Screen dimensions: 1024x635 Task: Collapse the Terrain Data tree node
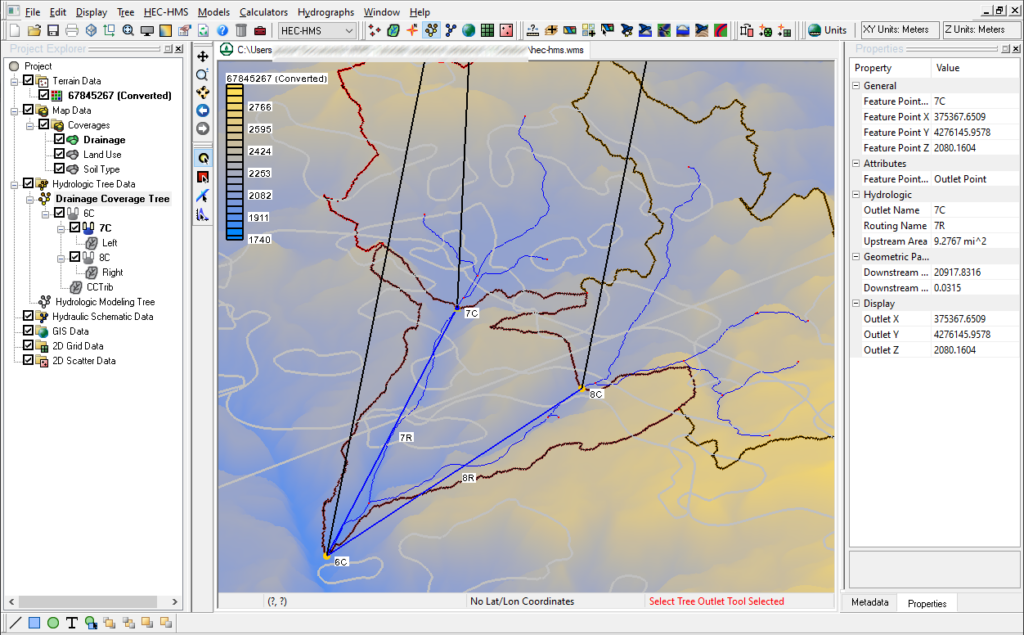tap(14, 82)
